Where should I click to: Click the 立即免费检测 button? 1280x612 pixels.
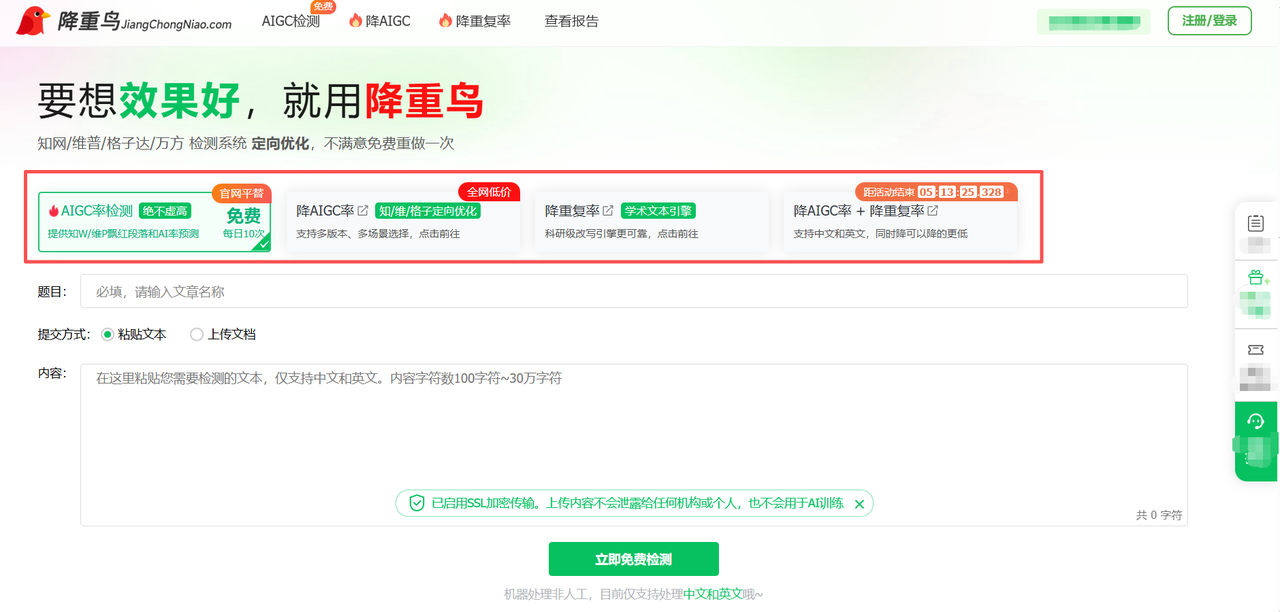click(633, 559)
